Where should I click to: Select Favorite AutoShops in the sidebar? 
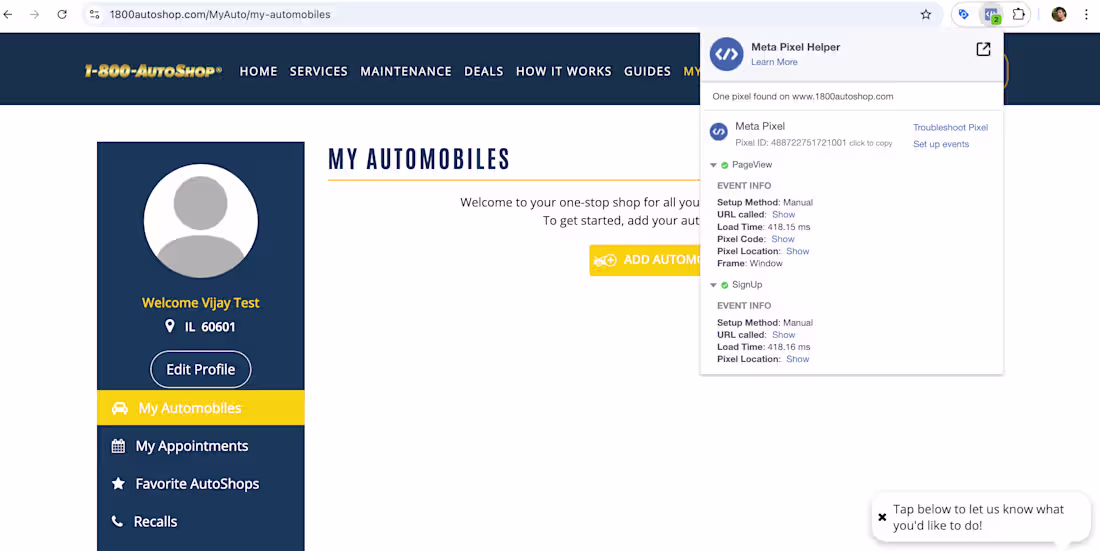(x=201, y=484)
